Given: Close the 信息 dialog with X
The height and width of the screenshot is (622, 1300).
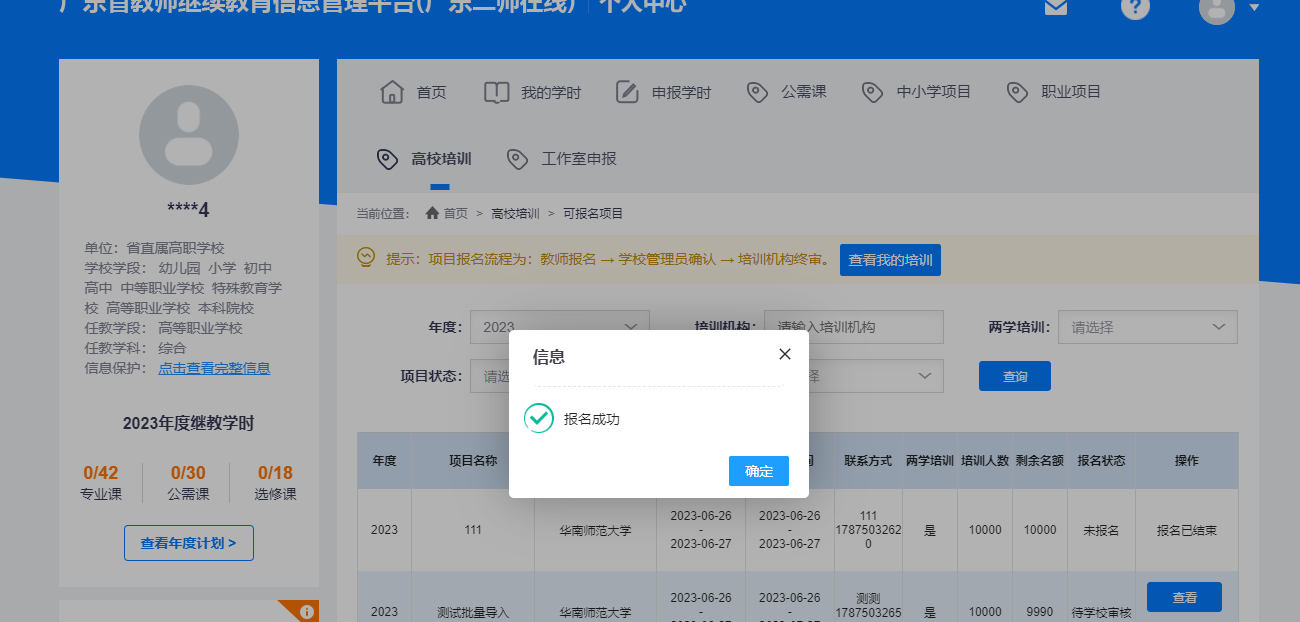Looking at the screenshot, I should [785, 354].
